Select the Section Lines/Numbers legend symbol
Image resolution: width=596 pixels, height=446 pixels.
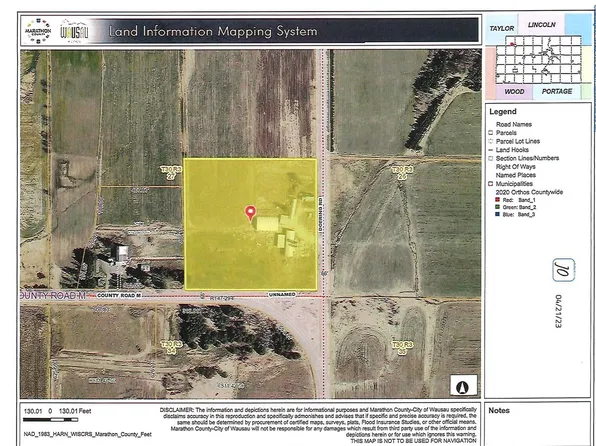click(x=491, y=158)
